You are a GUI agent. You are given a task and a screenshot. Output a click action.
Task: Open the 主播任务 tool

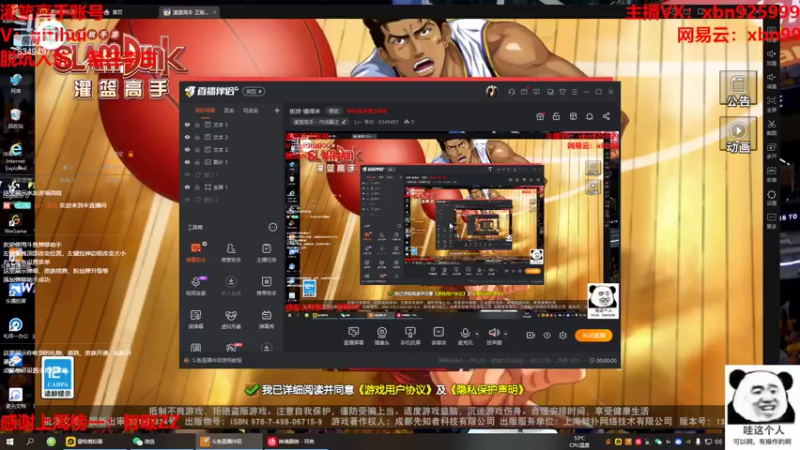(x=266, y=252)
